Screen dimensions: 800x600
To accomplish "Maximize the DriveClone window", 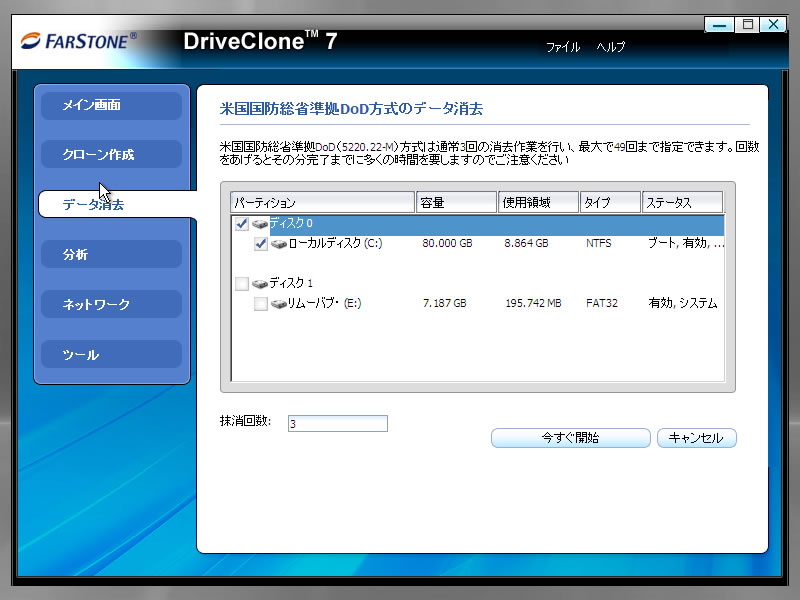I will 747,24.
